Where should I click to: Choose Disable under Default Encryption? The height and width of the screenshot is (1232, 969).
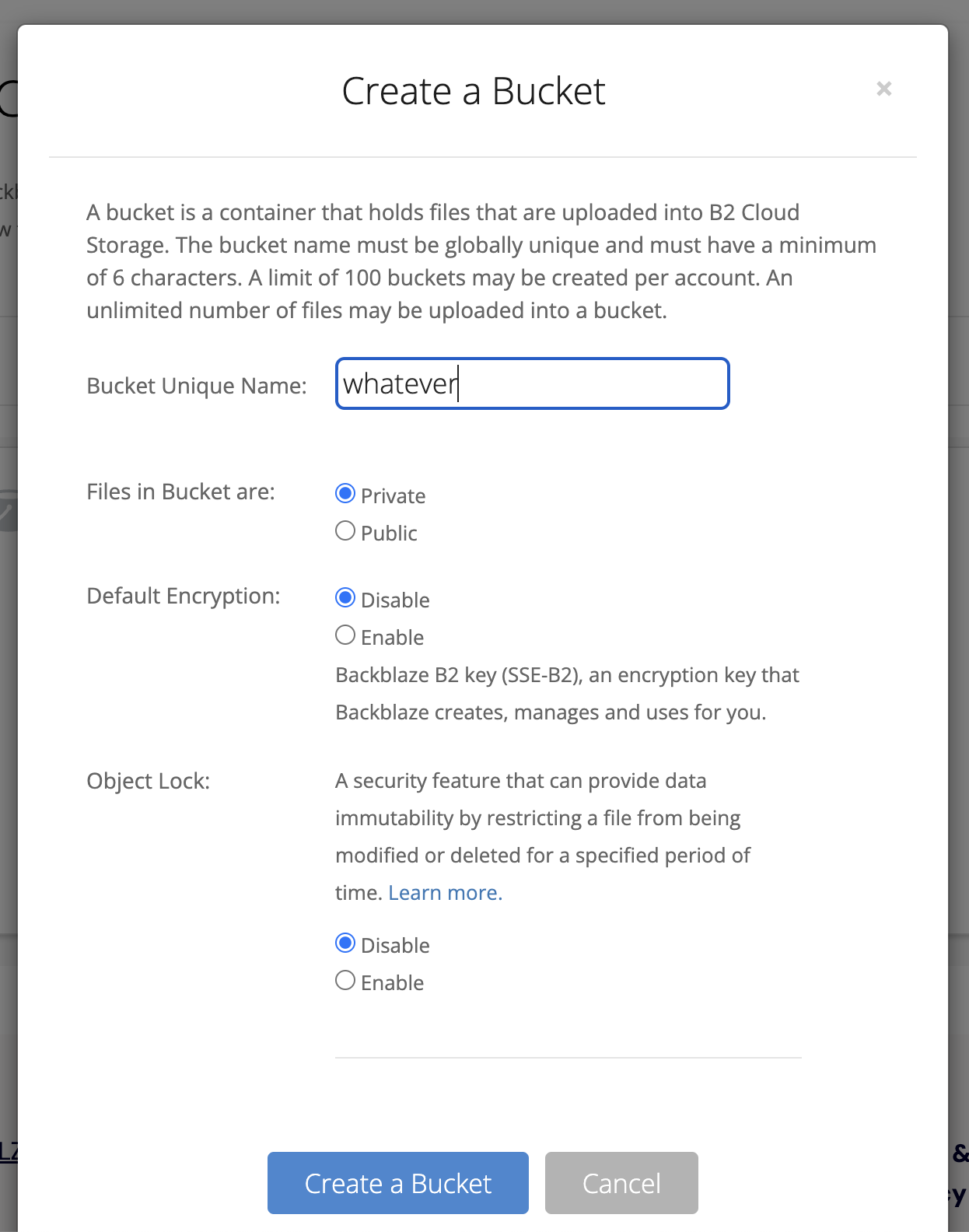click(345, 598)
